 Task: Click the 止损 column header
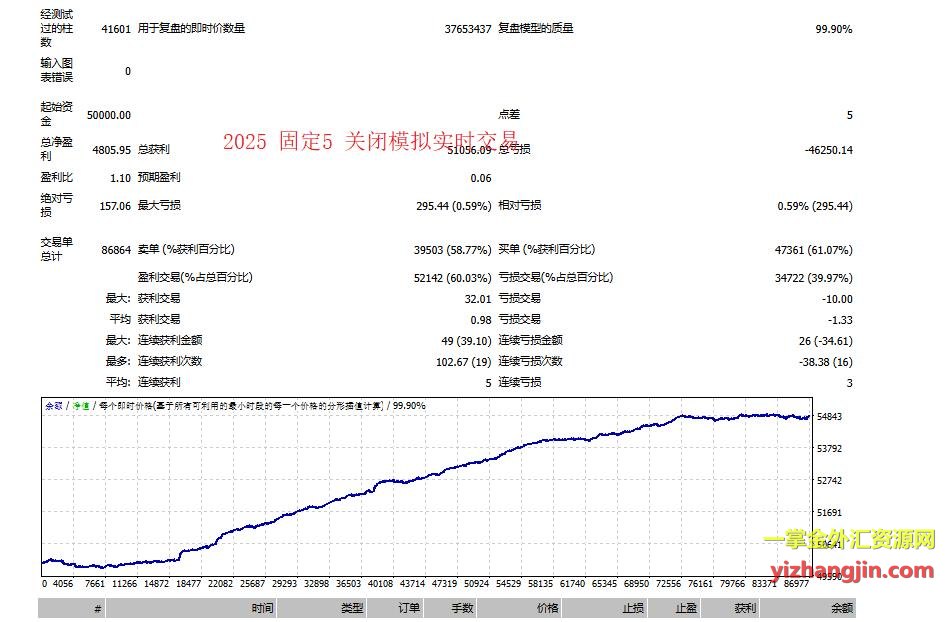(632, 608)
